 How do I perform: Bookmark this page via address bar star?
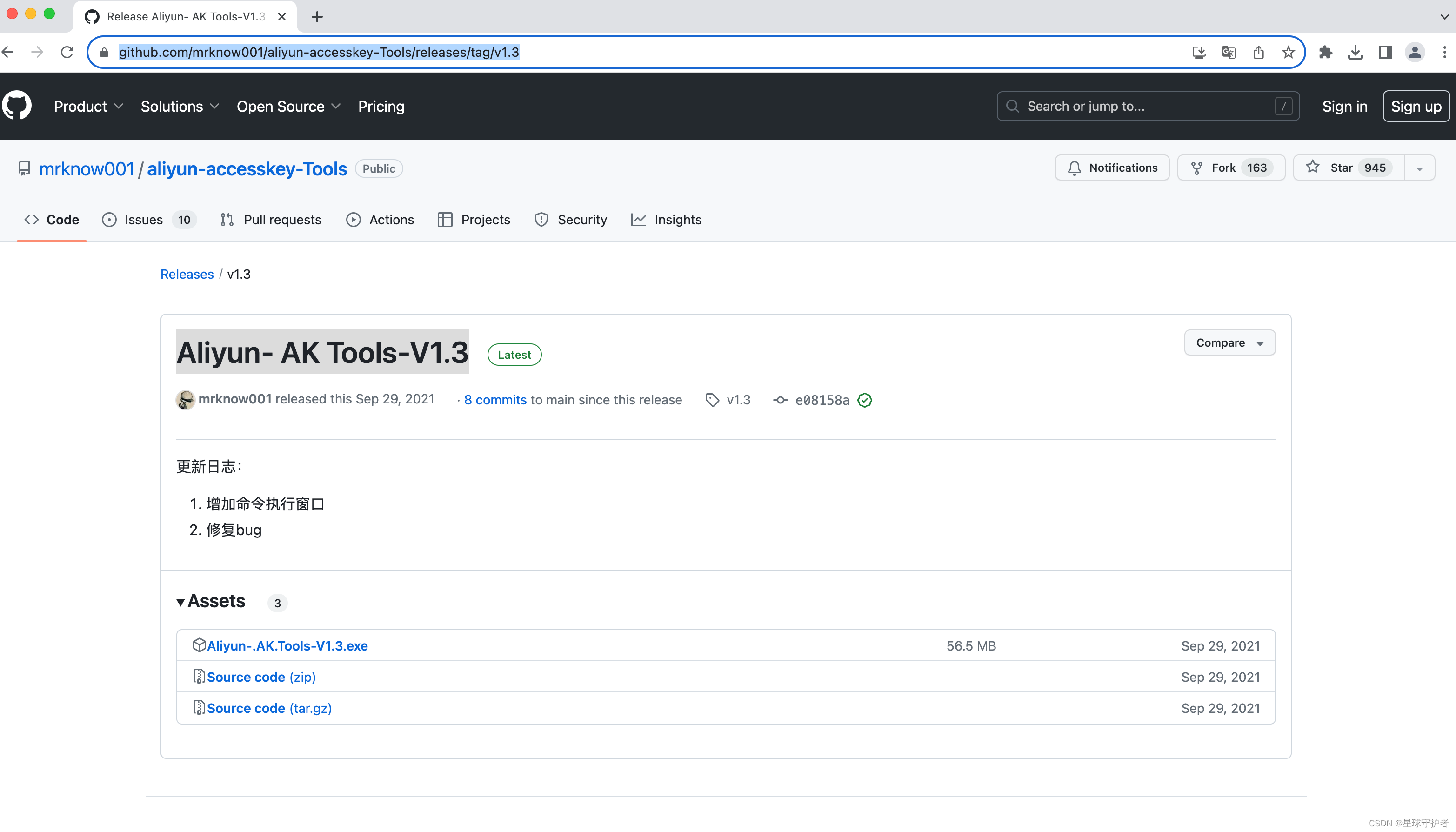coord(1288,52)
